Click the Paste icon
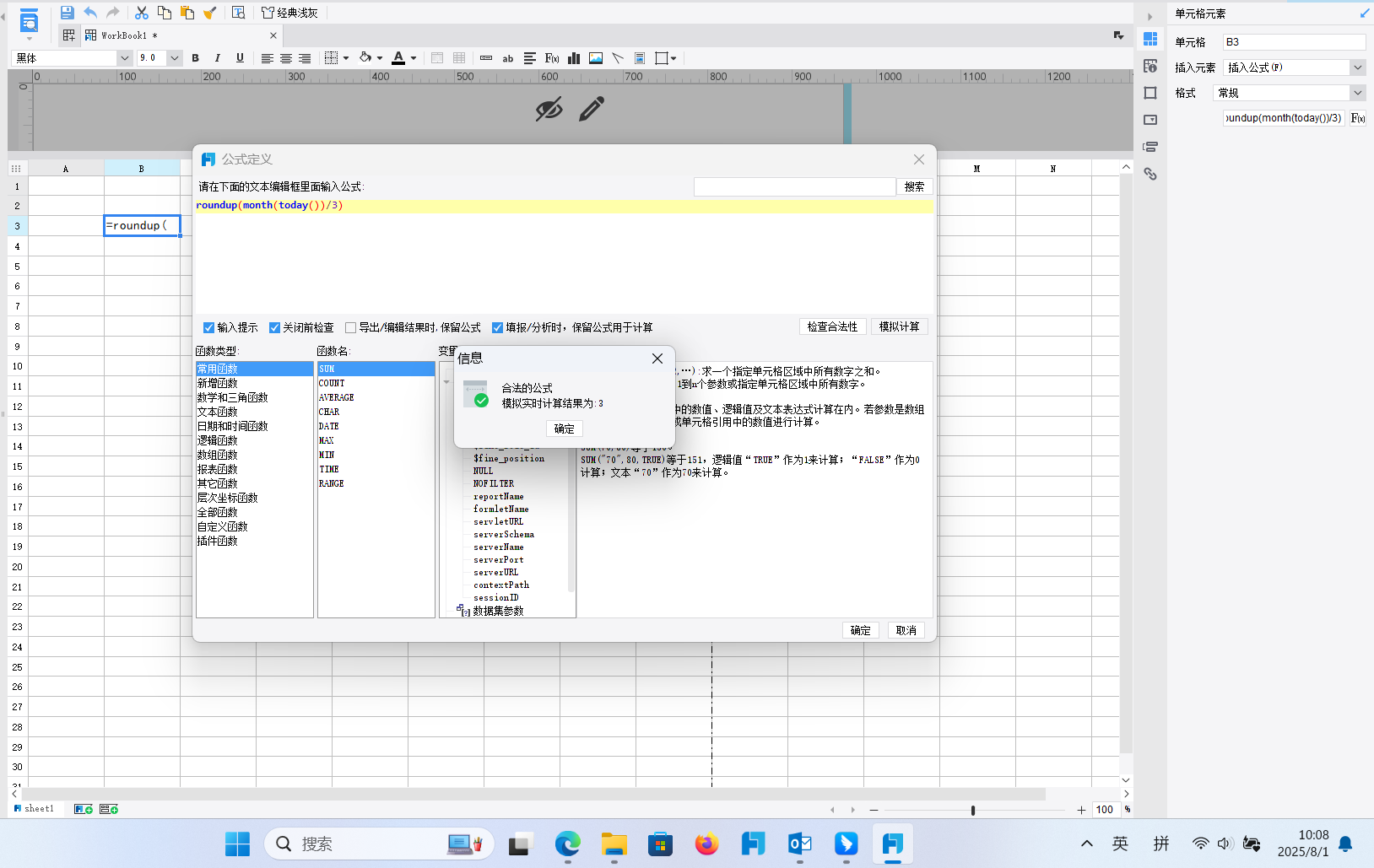 [x=187, y=13]
